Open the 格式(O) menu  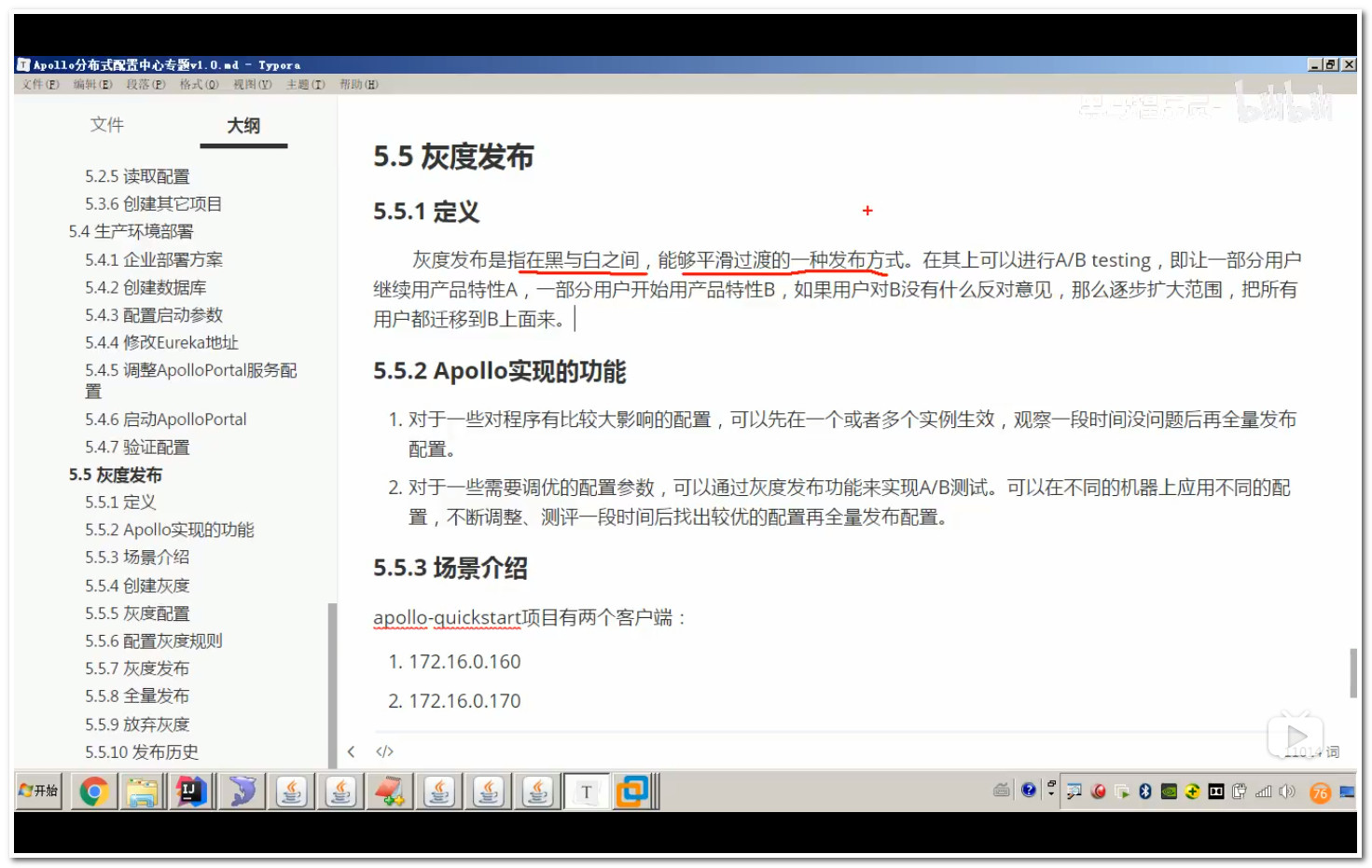[x=199, y=84]
